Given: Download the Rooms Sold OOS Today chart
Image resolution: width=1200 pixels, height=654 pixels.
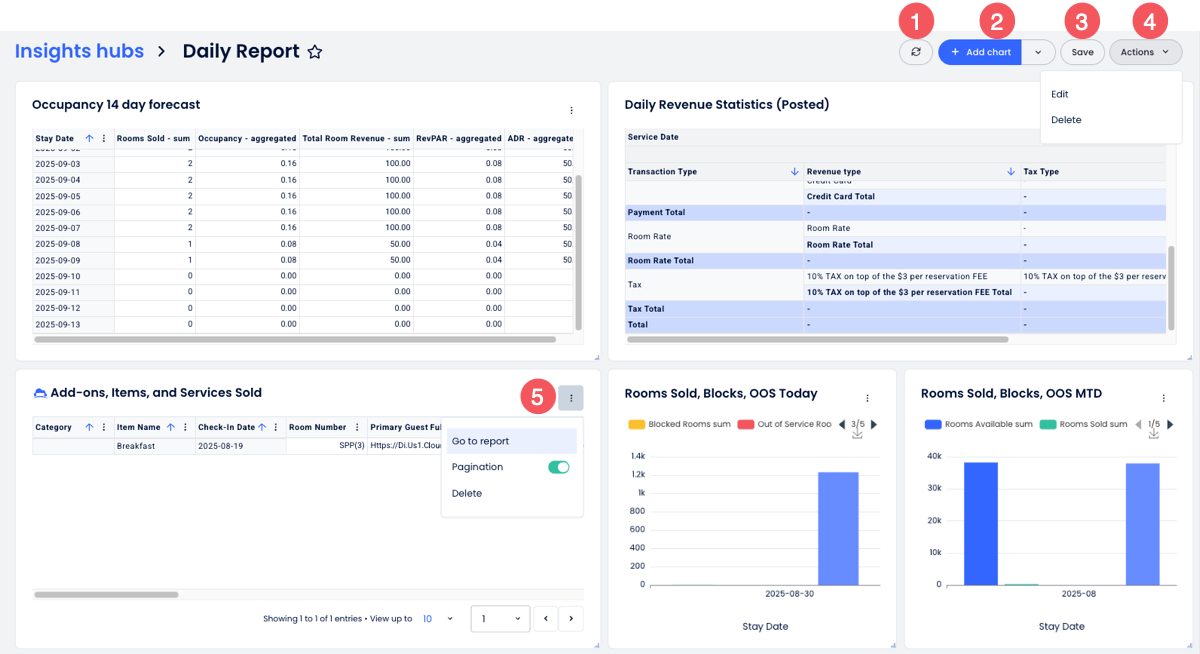Looking at the screenshot, I should 857,434.
